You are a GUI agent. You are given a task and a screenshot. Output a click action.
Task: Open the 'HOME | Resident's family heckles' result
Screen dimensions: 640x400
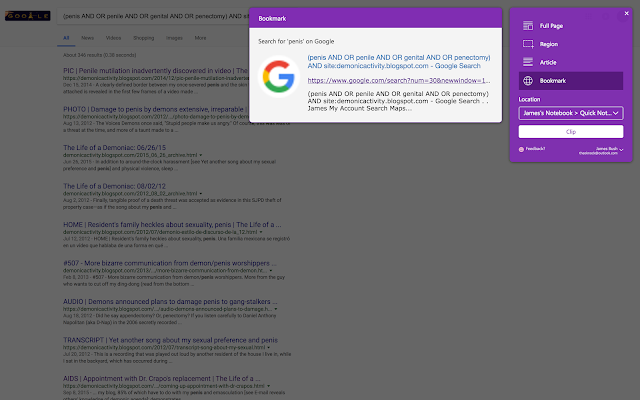172,224
